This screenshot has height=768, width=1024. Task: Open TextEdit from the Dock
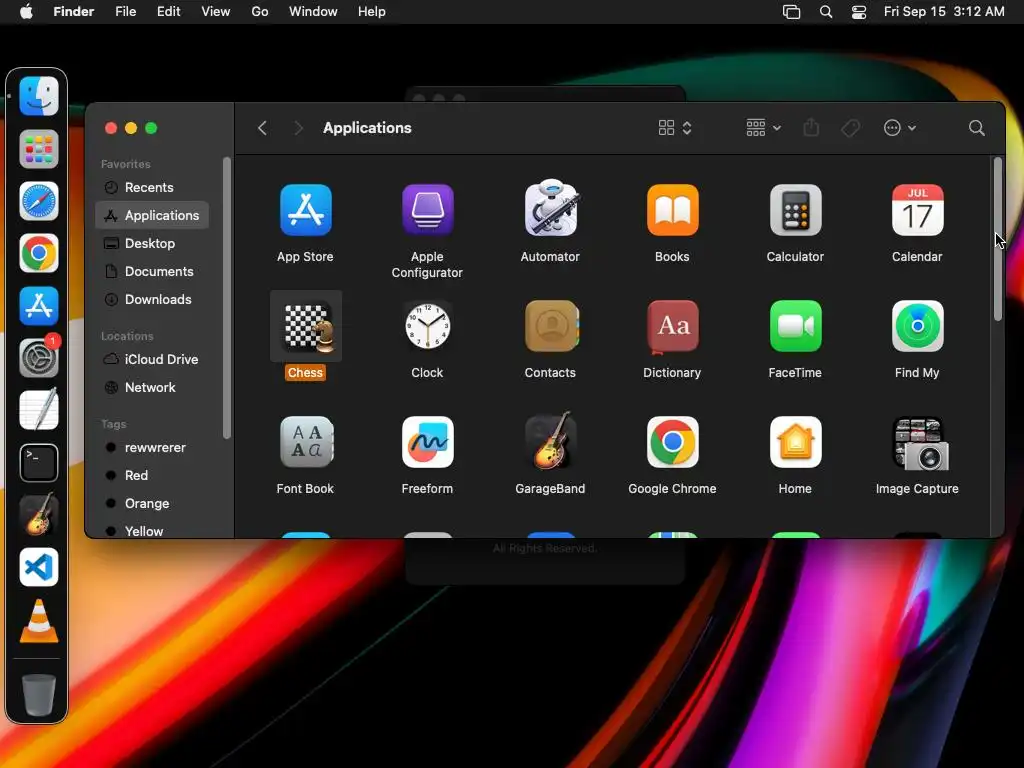click(x=39, y=410)
